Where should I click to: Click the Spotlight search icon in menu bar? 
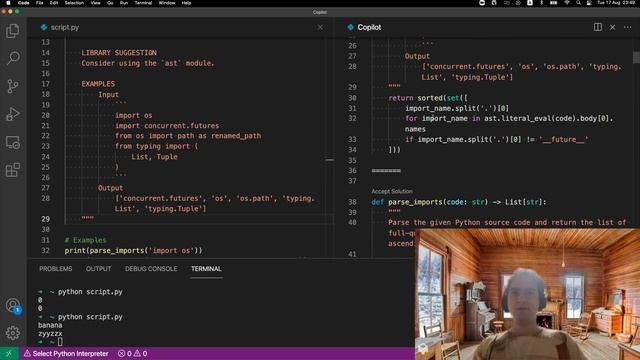pos(578,3)
